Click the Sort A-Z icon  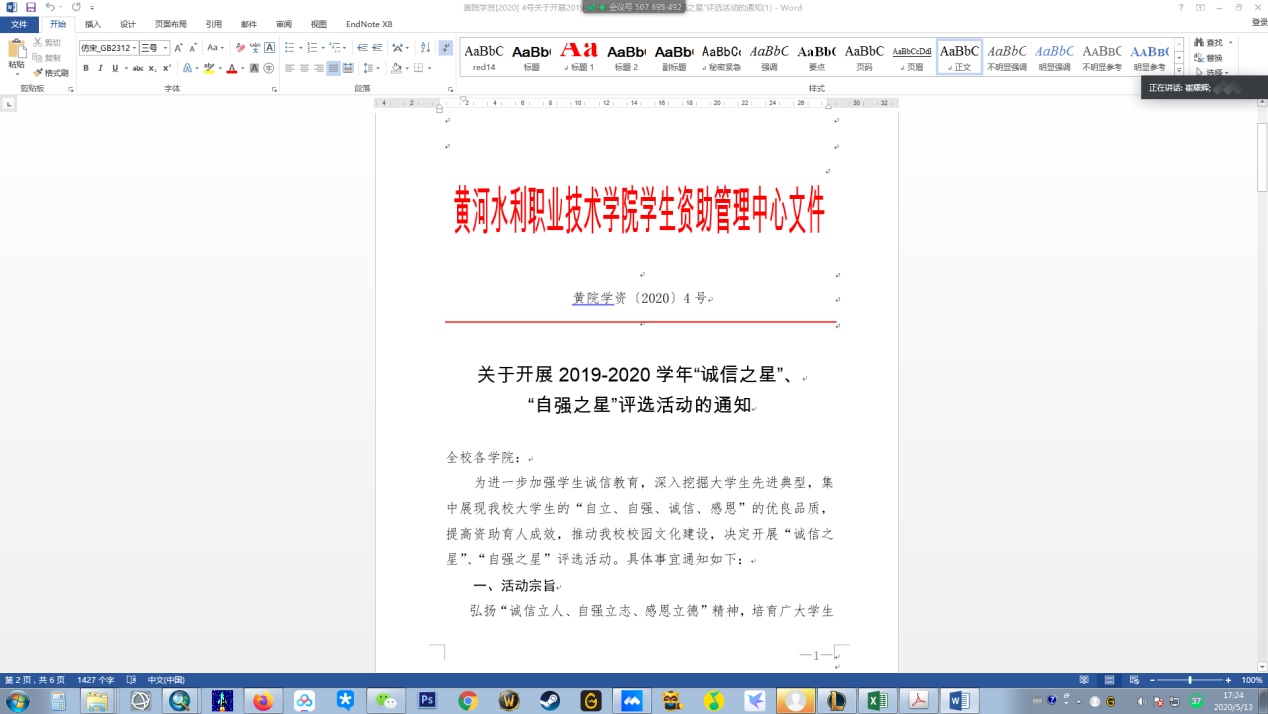pos(425,48)
